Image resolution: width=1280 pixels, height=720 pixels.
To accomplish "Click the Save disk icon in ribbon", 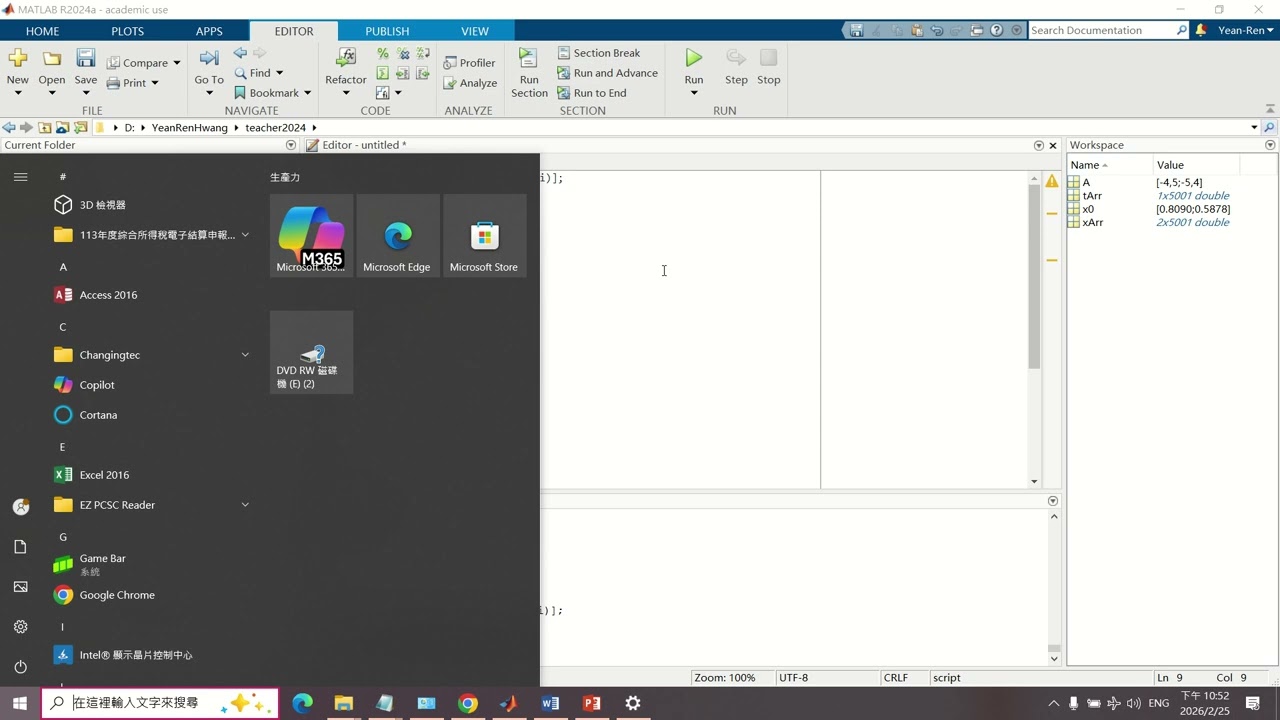I will pyautogui.click(x=86, y=58).
